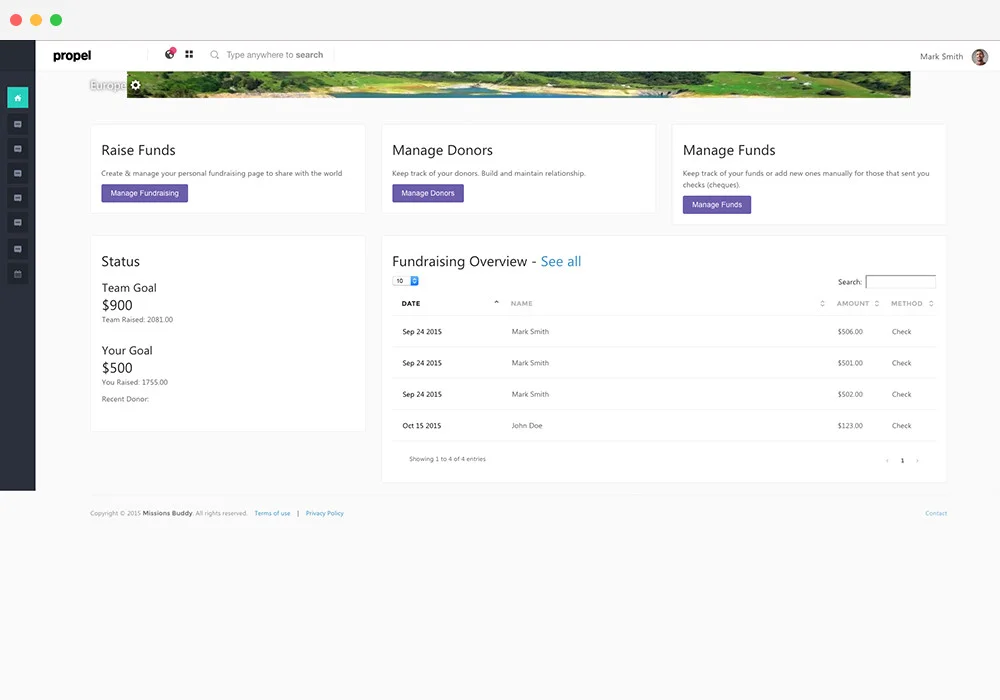Click the DATE column ascending sort arrow
This screenshot has width=1000, height=700.
(x=497, y=300)
